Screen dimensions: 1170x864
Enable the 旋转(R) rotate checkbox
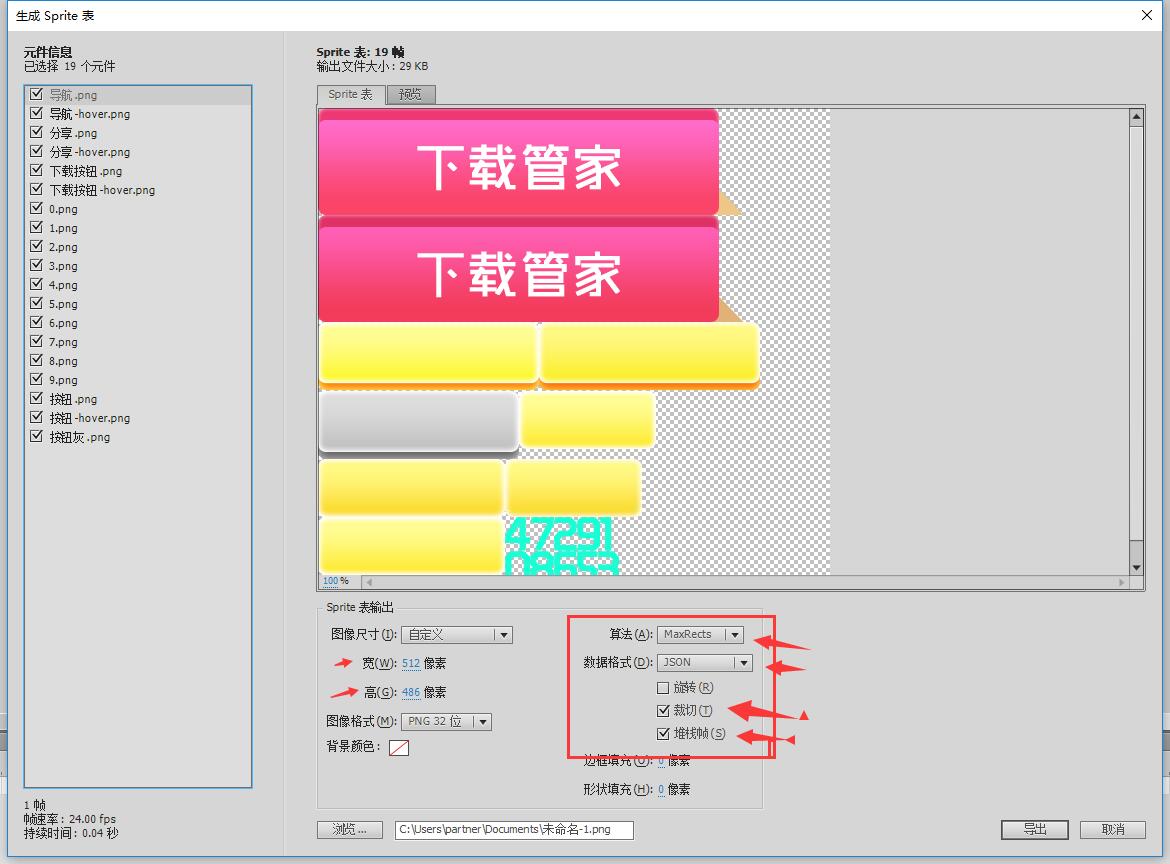(663, 688)
